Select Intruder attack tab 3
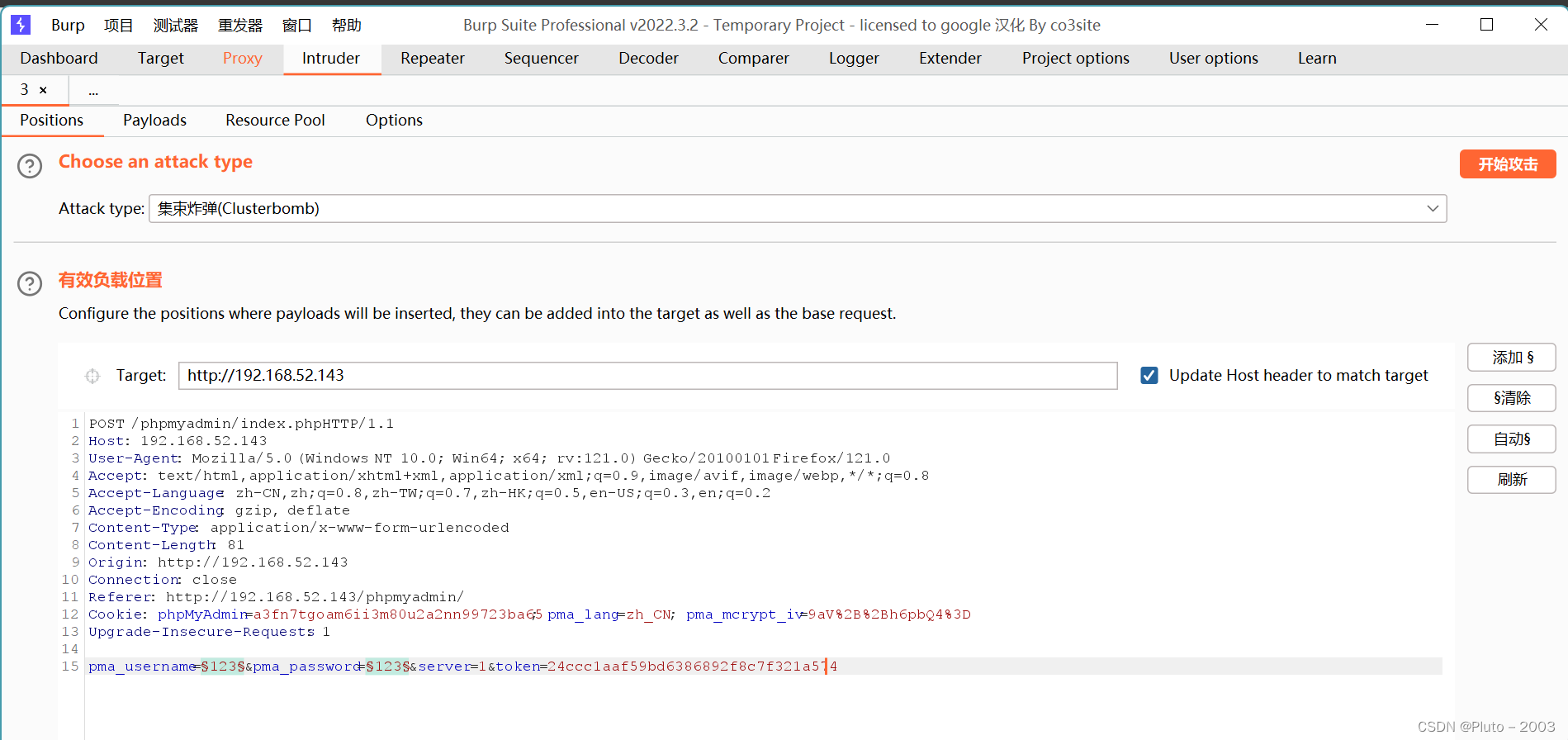Screen dimensions: 1568x740 (x=25, y=90)
